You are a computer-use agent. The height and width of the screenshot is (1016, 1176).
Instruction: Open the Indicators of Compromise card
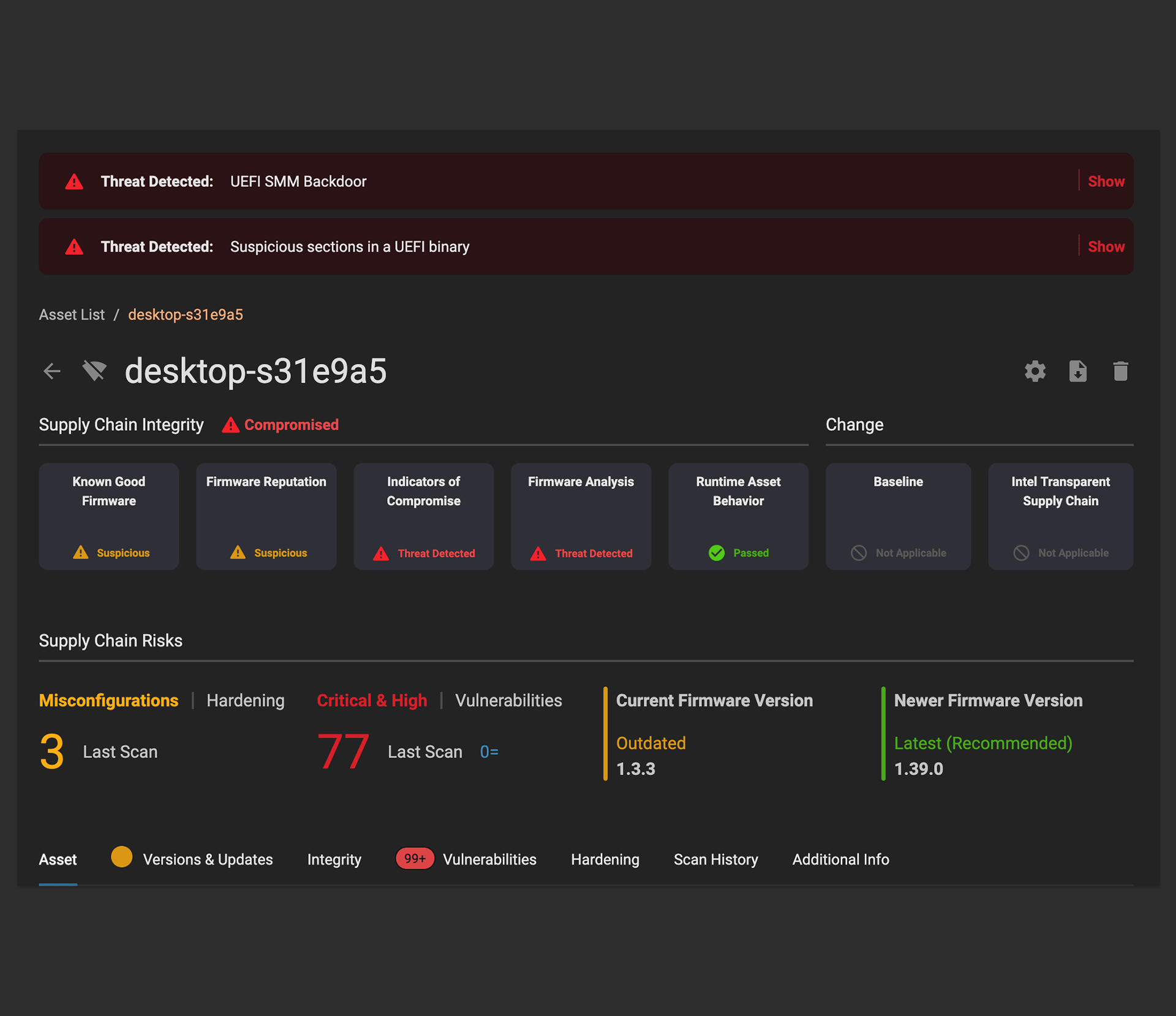(x=423, y=516)
